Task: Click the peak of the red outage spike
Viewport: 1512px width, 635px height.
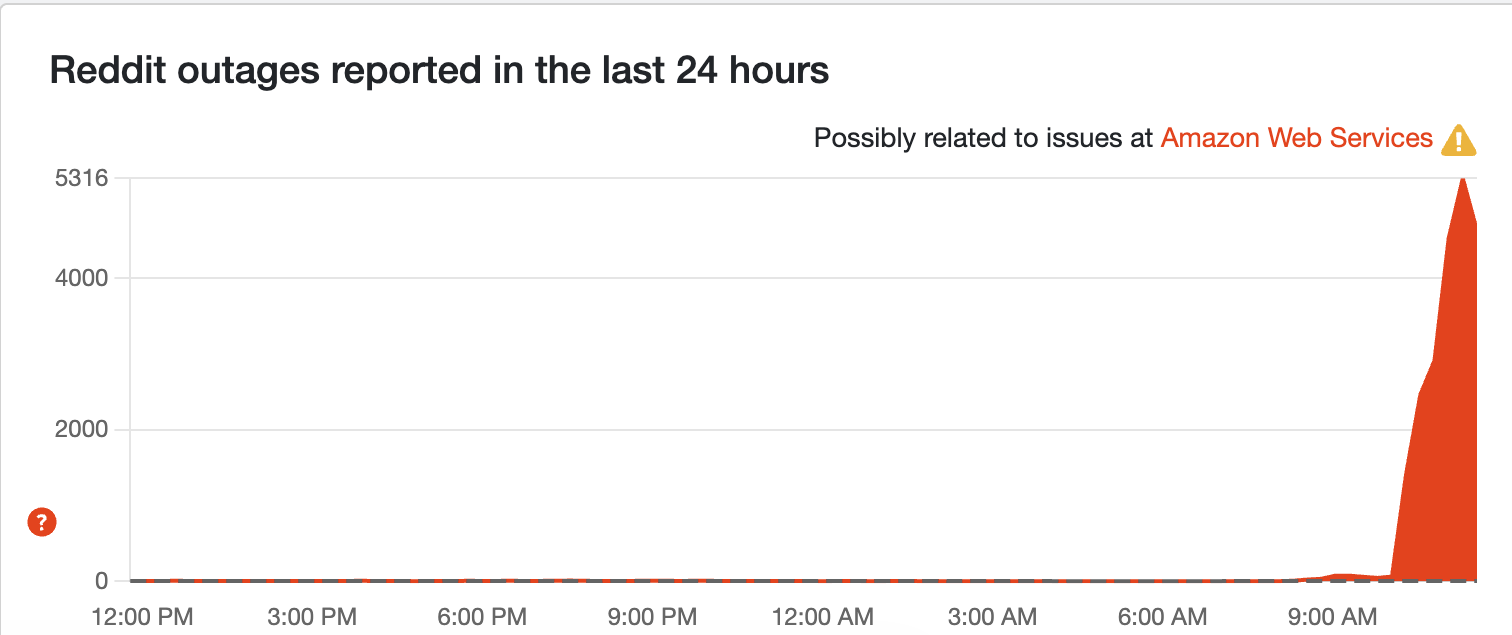Action: pyautogui.click(x=1462, y=180)
